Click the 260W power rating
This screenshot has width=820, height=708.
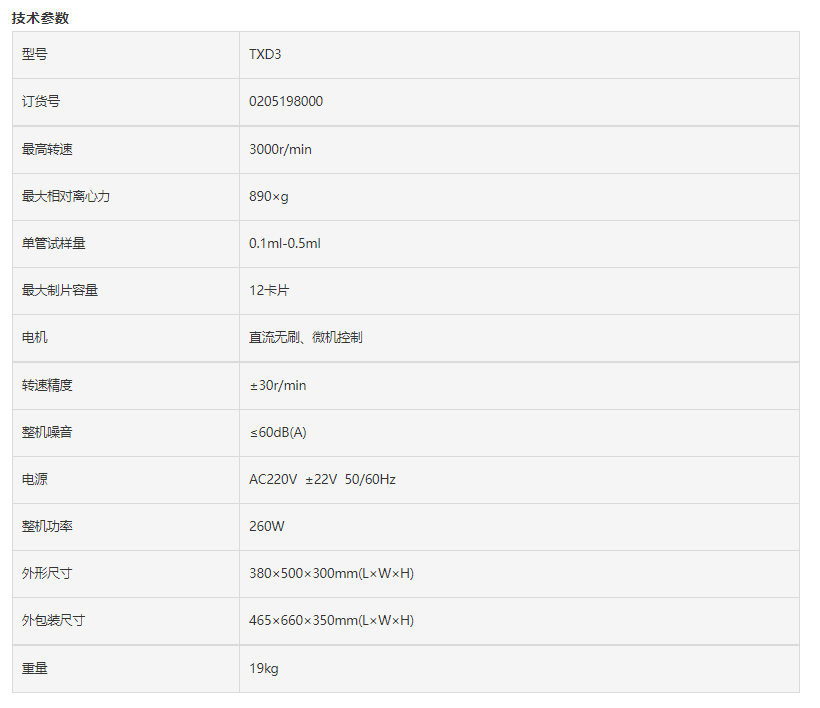point(266,526)
